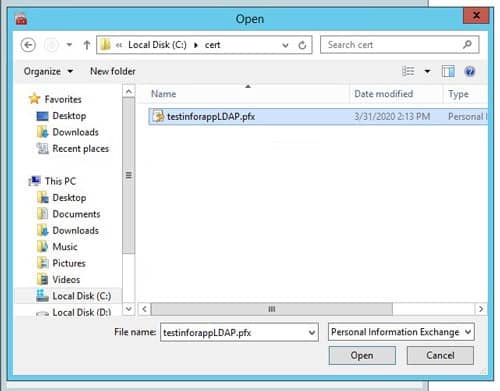Select Local Disk (D:) in navigation pane
This screenshot has width=500, height=391.
(x=82, y=312)
